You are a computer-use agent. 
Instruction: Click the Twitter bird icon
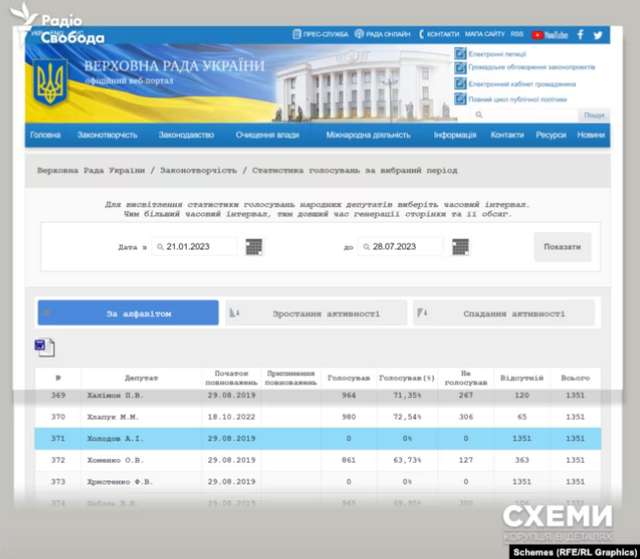click(598, 34)
